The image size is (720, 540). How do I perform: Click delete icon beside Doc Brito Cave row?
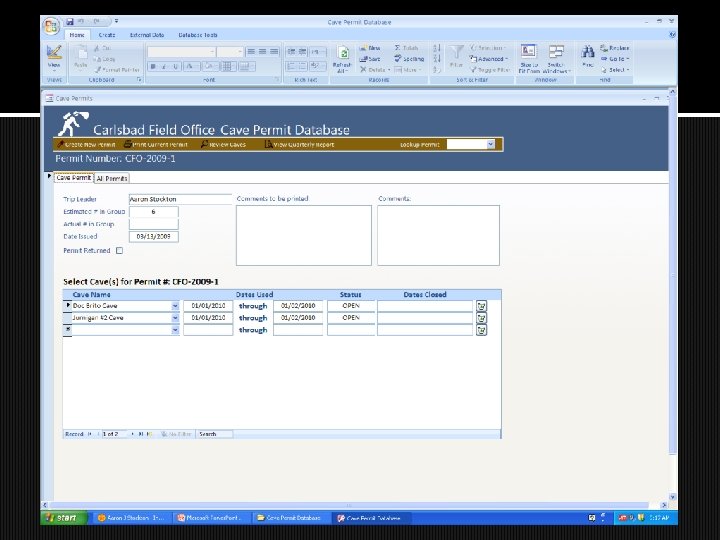pos(481,306)
